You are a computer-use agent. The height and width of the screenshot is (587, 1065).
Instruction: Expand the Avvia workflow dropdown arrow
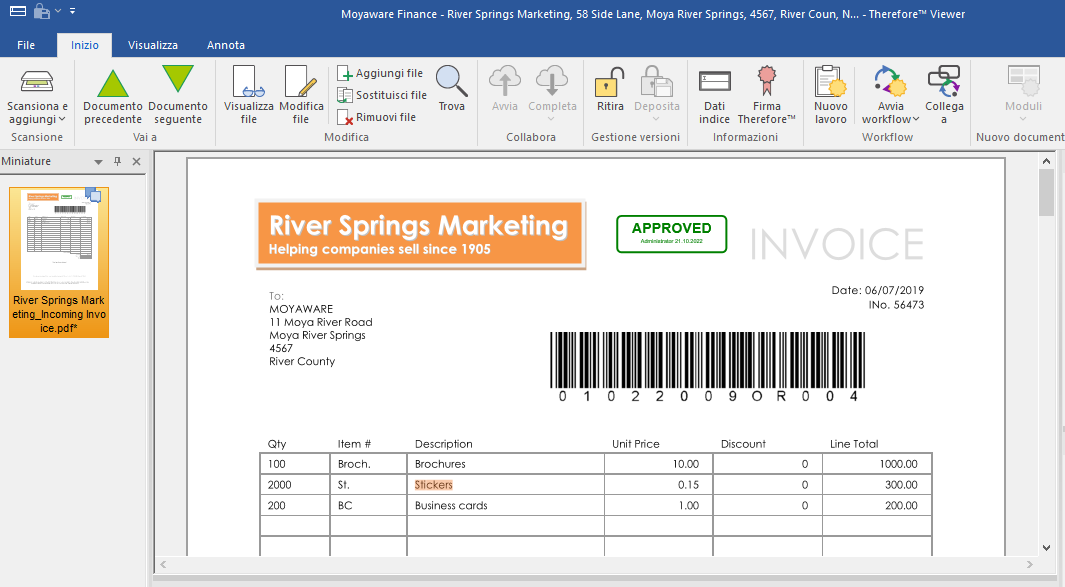(x=916, y=120)
